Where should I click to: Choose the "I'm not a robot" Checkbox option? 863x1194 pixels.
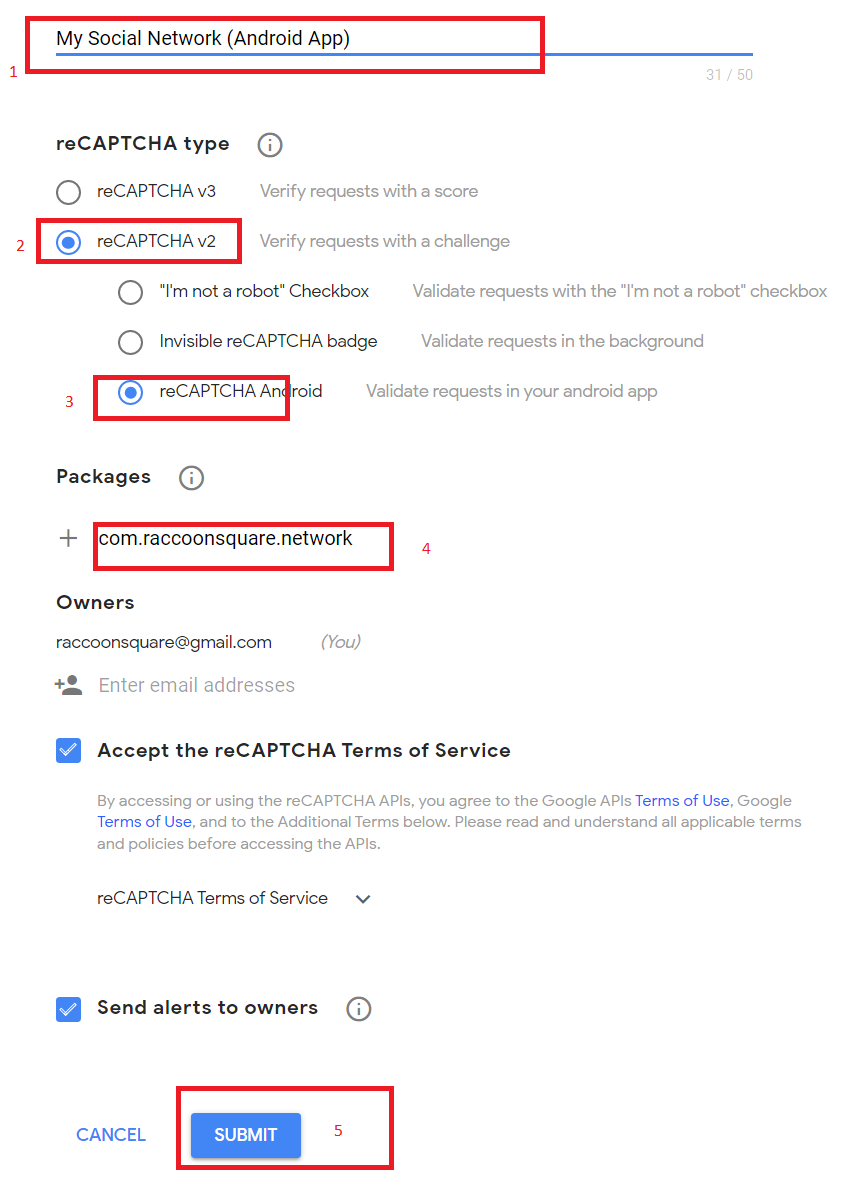click(x=130, y=292)
